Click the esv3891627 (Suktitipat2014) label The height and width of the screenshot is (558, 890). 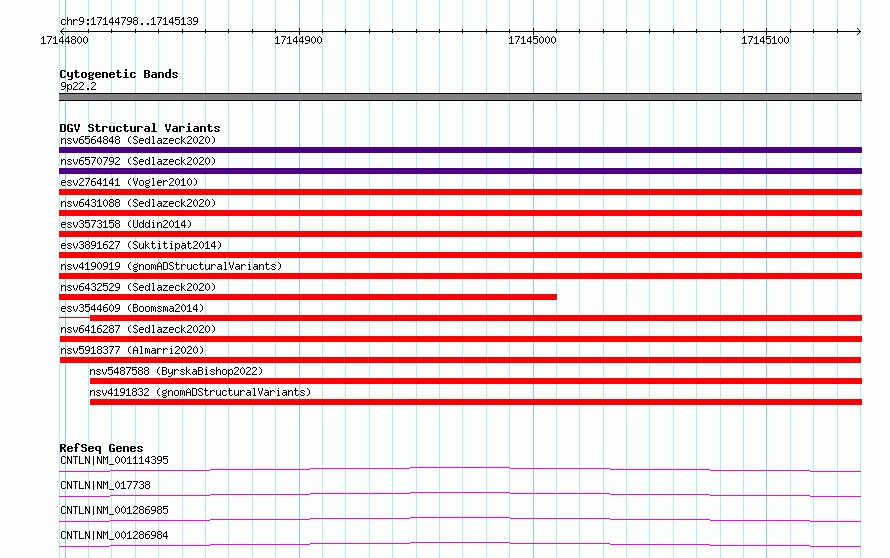[141, 245]
